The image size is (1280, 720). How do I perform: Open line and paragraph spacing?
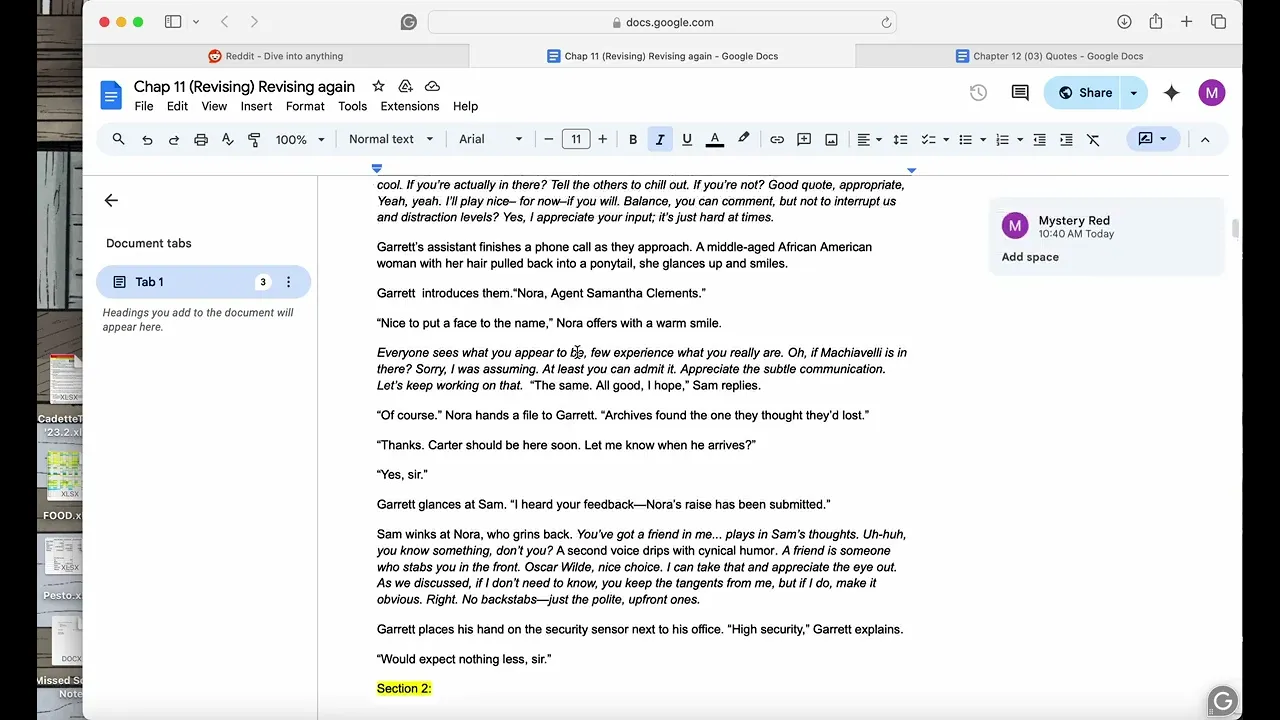[901, 140]
